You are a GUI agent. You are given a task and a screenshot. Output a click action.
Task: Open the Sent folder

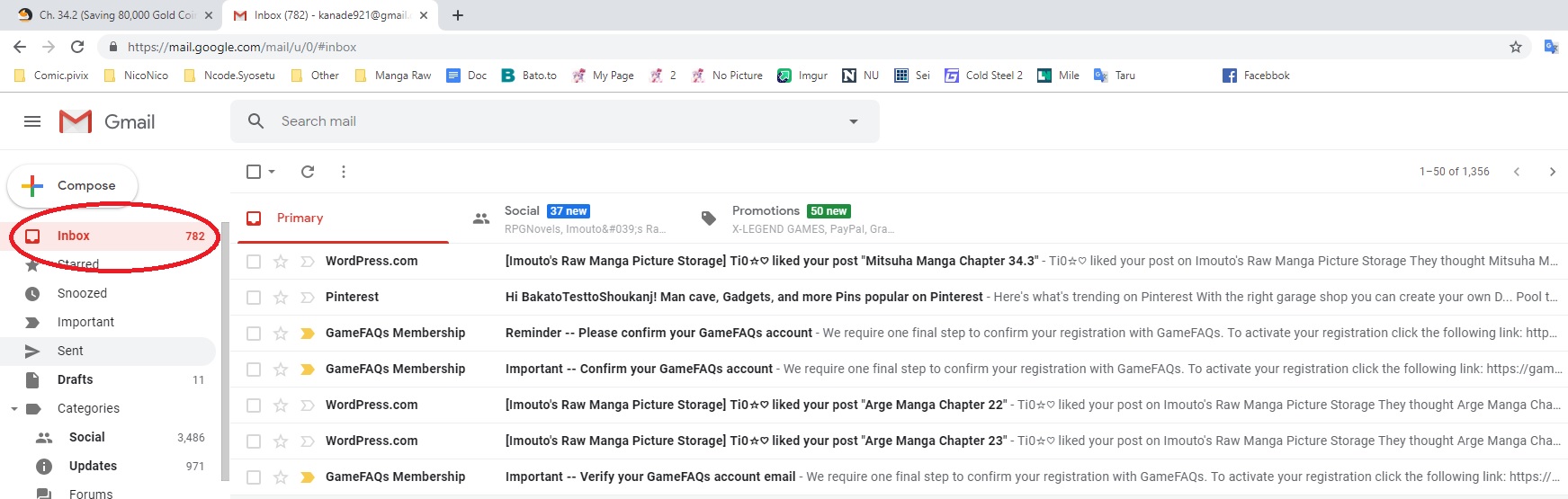(70, 351)
